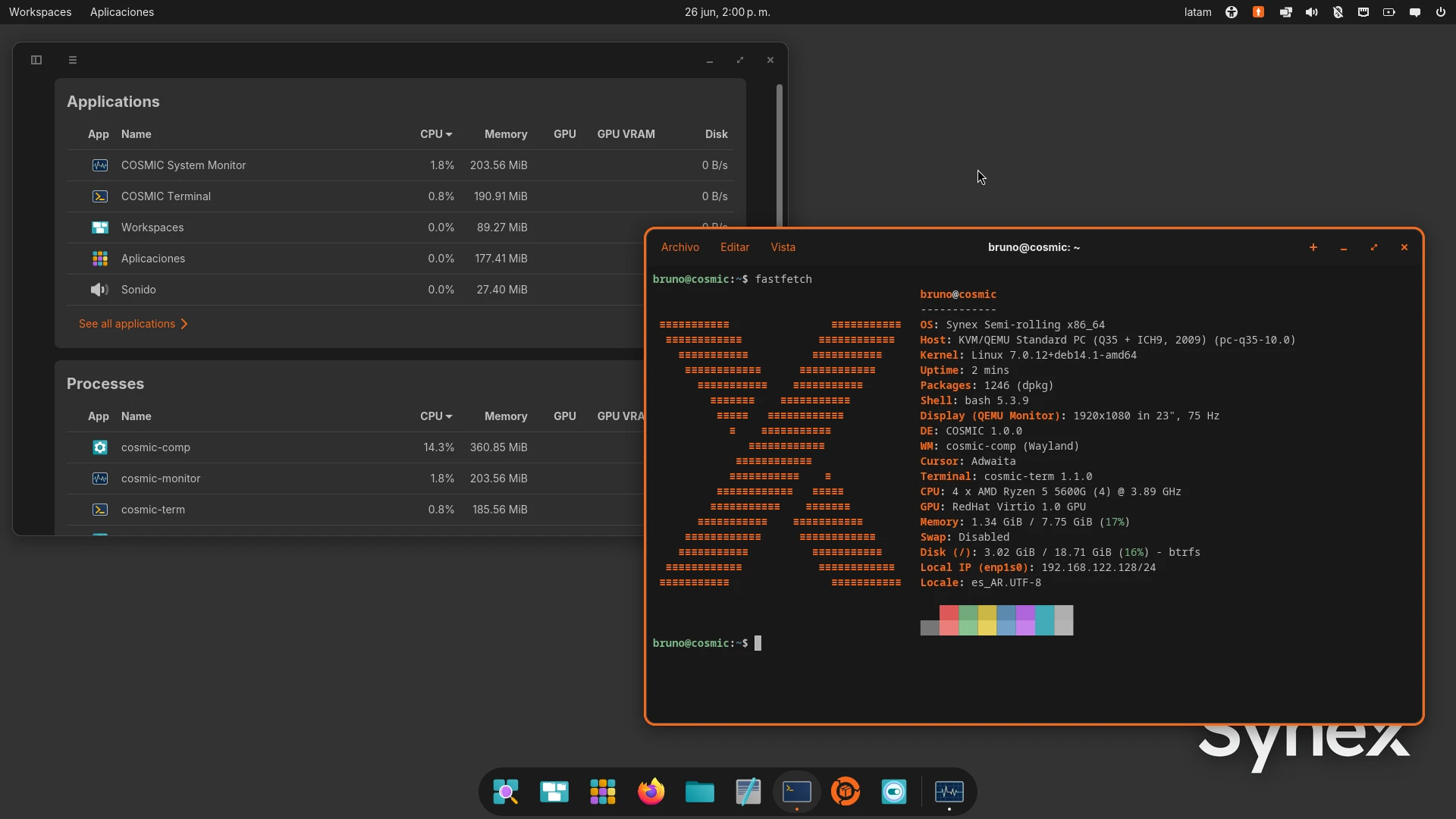Click the Aplicaciones grid icon in the Applications list
Screen dimensions: 1456x819
point(99,259)
